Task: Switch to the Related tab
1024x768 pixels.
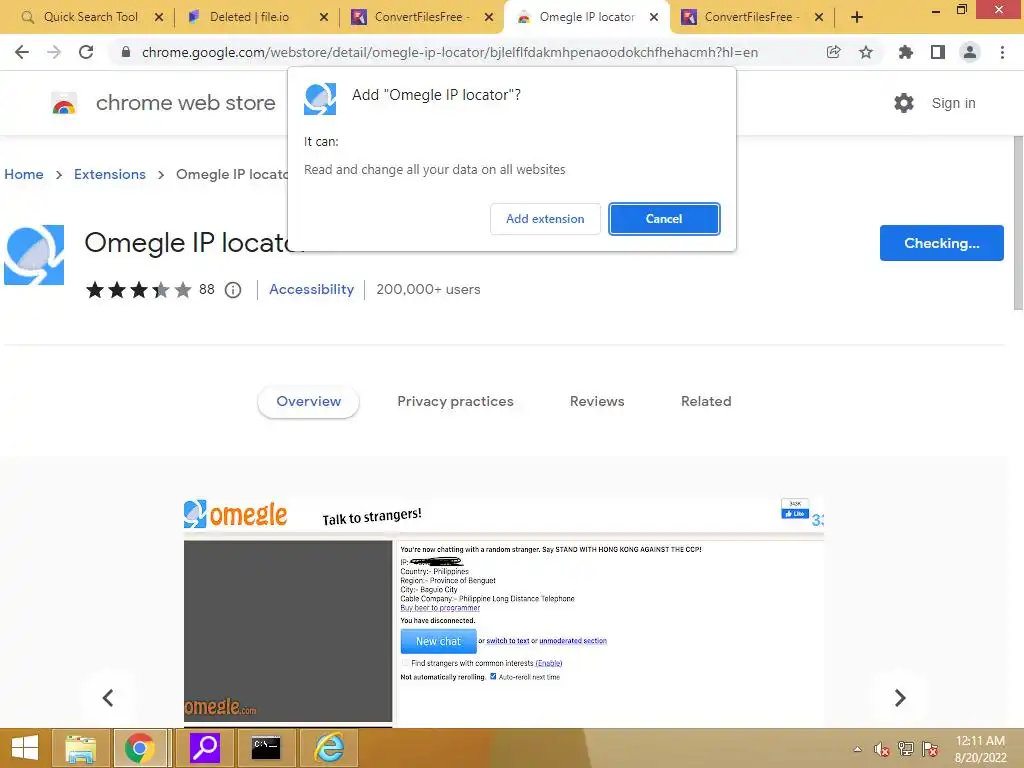Action: [706, 402]
